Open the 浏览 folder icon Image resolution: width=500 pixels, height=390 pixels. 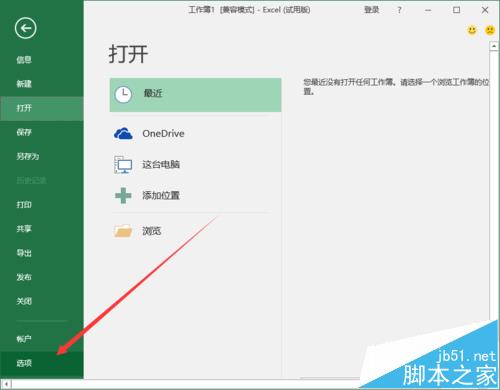click(123, 231)
